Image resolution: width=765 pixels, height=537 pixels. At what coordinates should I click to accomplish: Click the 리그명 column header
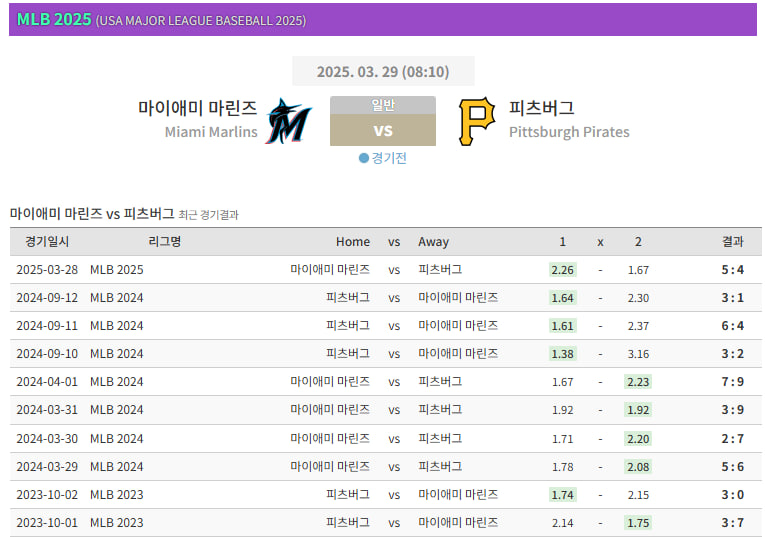tap(164, 242)
